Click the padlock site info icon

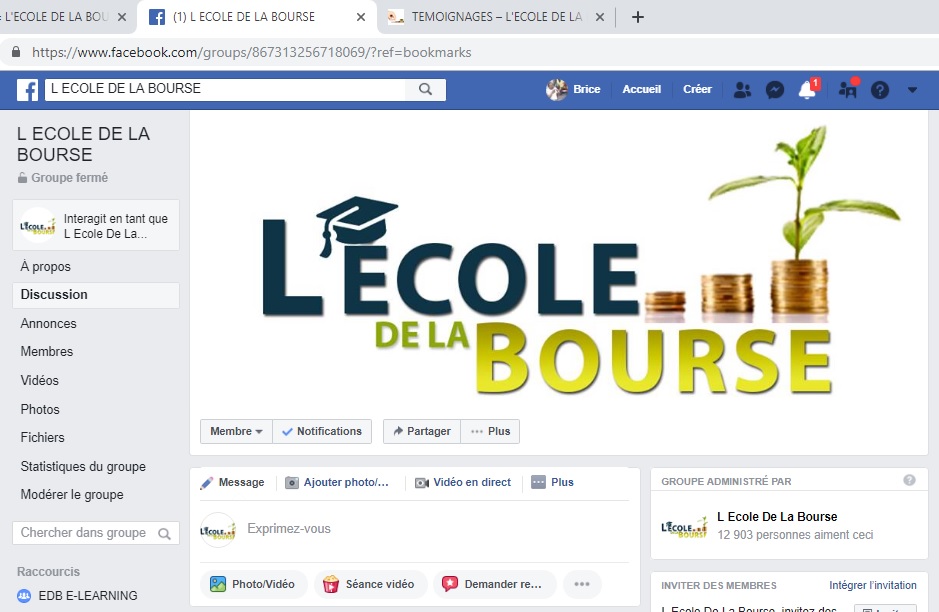coord(16,52)
